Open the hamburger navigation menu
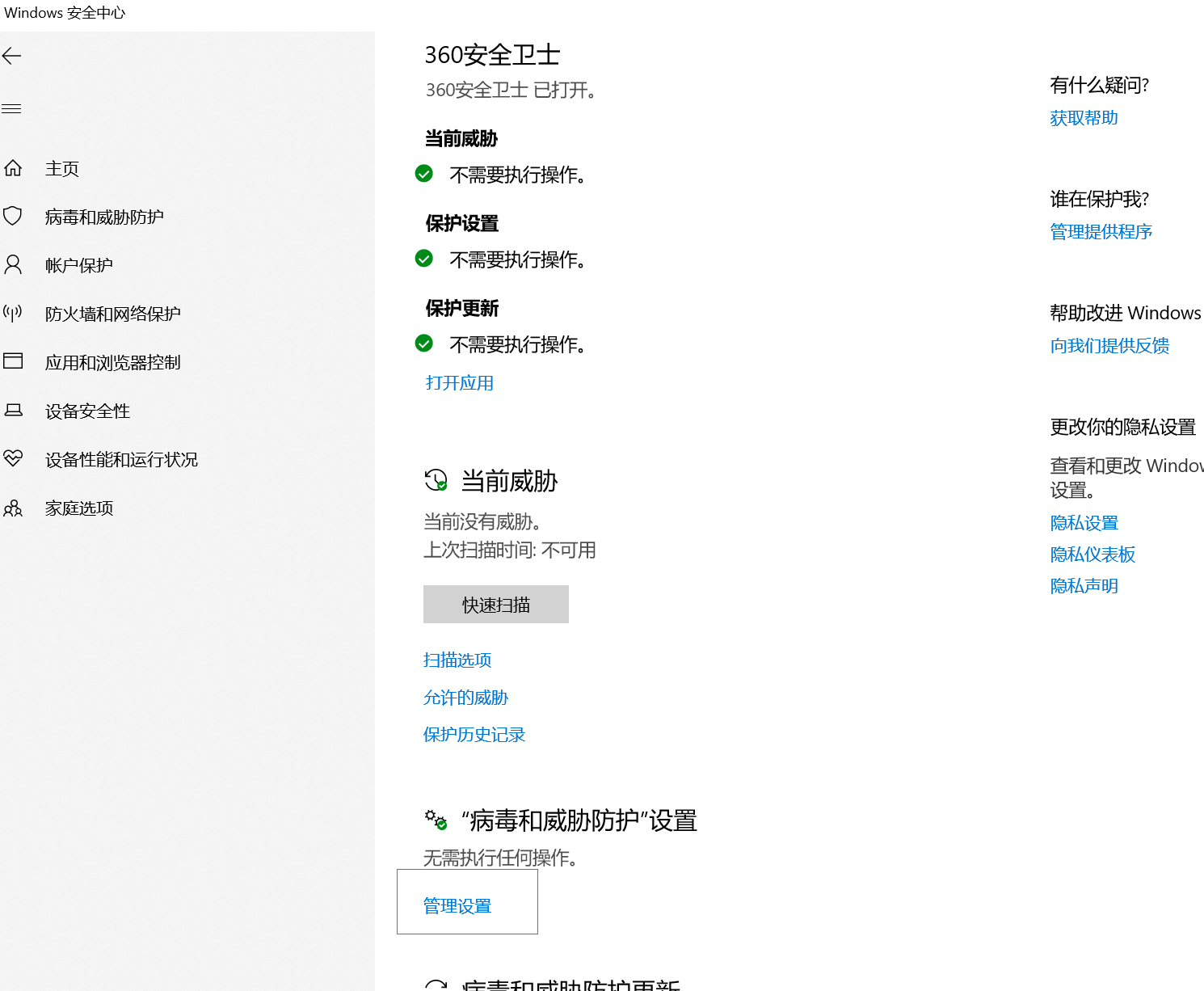Screen dimensions: 1204x991 coord(11,108)
